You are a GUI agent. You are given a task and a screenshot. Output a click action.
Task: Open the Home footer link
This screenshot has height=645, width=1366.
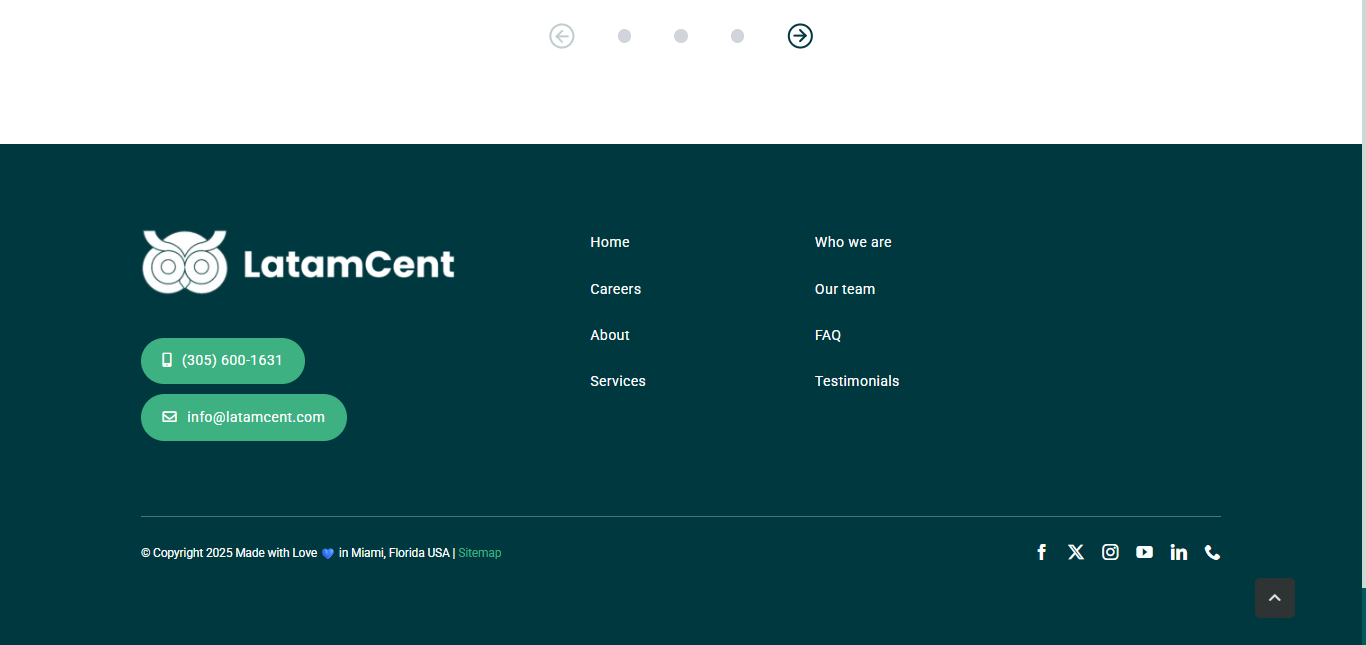pyautogui.click(x=610, y=242)
